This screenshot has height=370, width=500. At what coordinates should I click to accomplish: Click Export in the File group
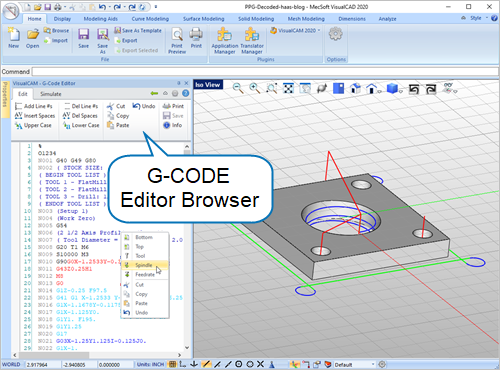click(x=126, y=41)
